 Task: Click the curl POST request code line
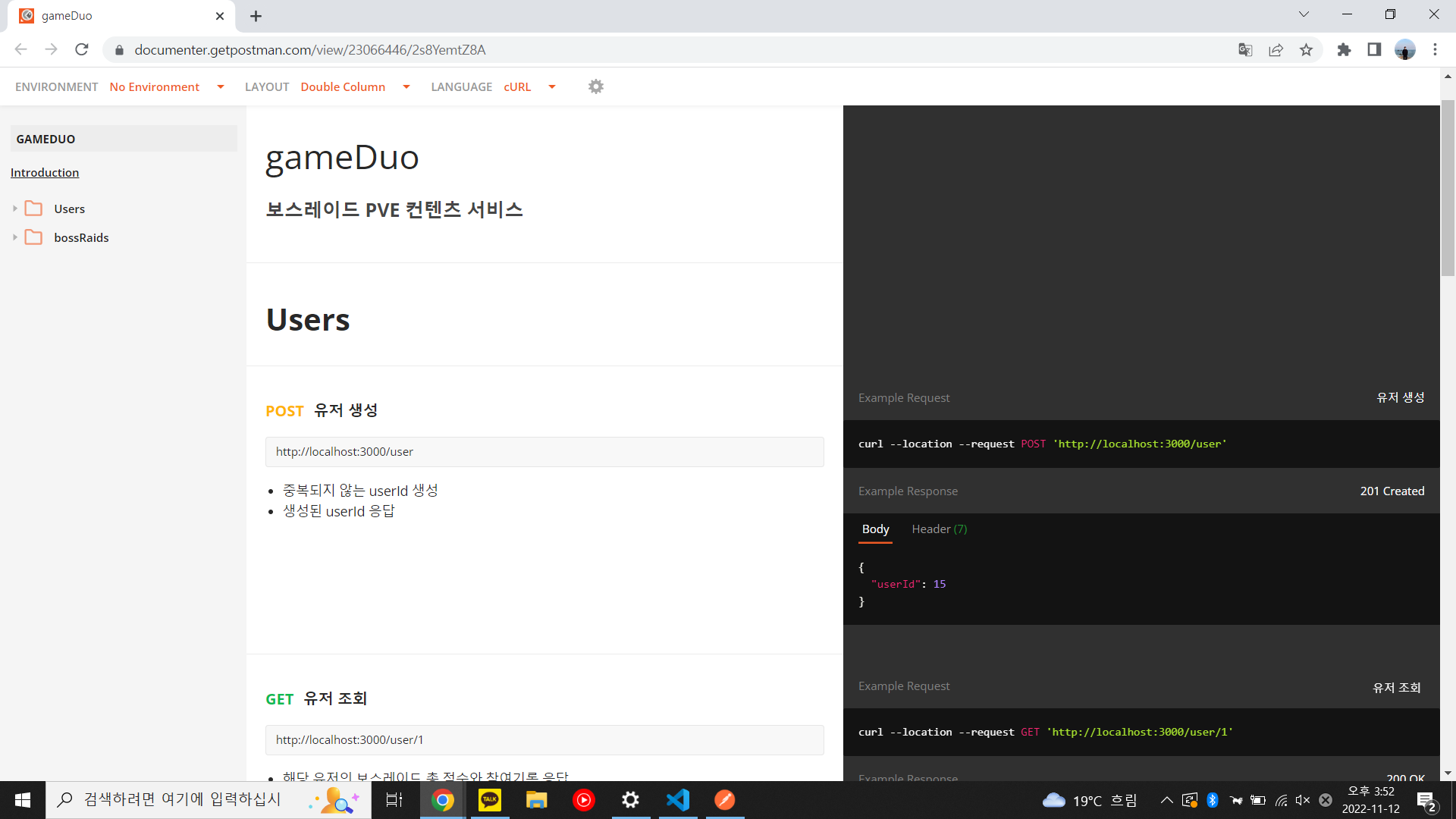1043,444
